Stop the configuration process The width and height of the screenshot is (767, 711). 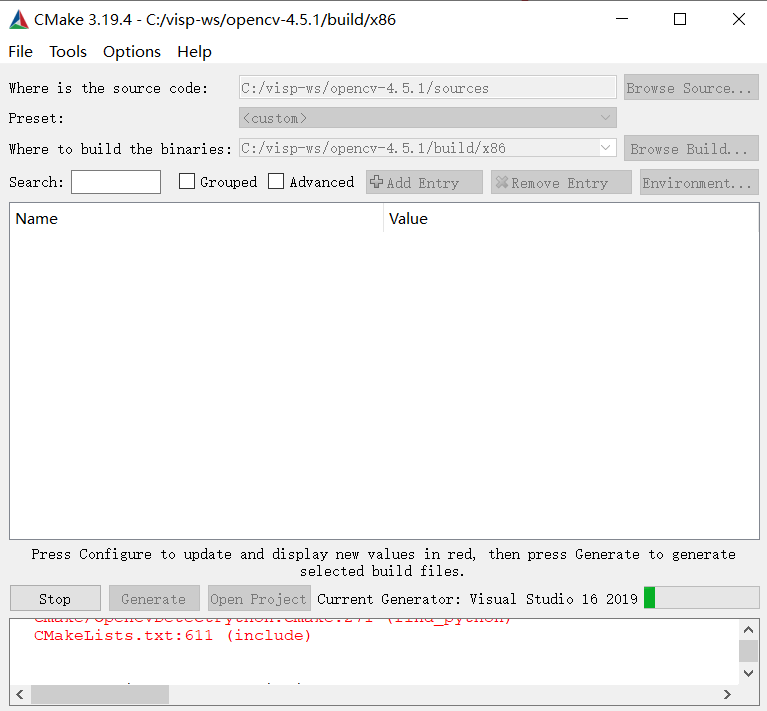[x=55, y=599]
